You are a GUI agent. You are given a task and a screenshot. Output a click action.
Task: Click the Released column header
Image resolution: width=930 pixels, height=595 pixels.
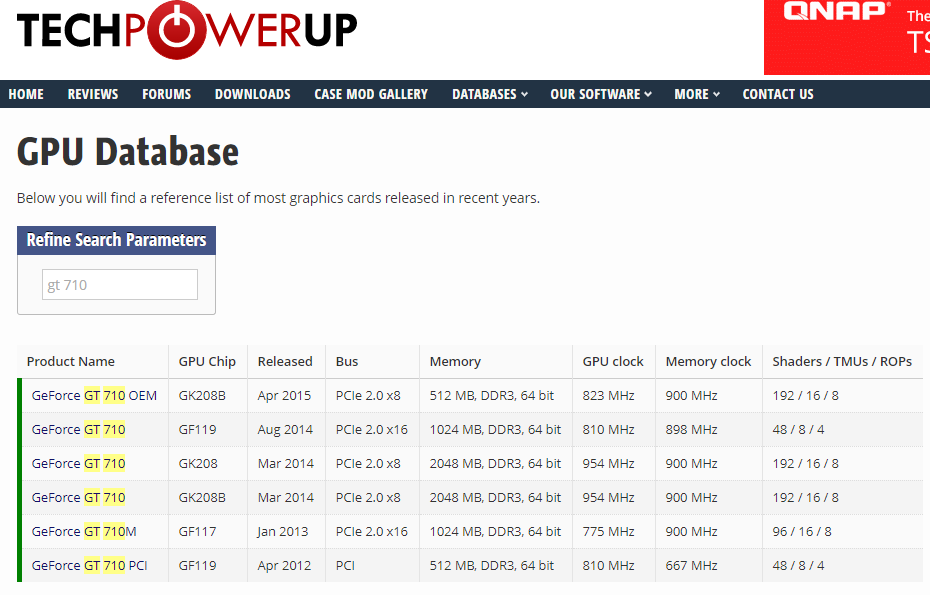tap(285, 361)
